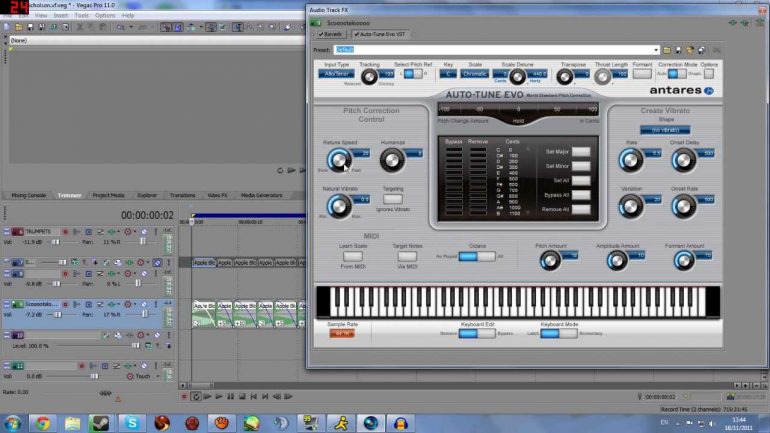Switch to the Explorer tab
This screenshot has width=770, height=433.
147,195
